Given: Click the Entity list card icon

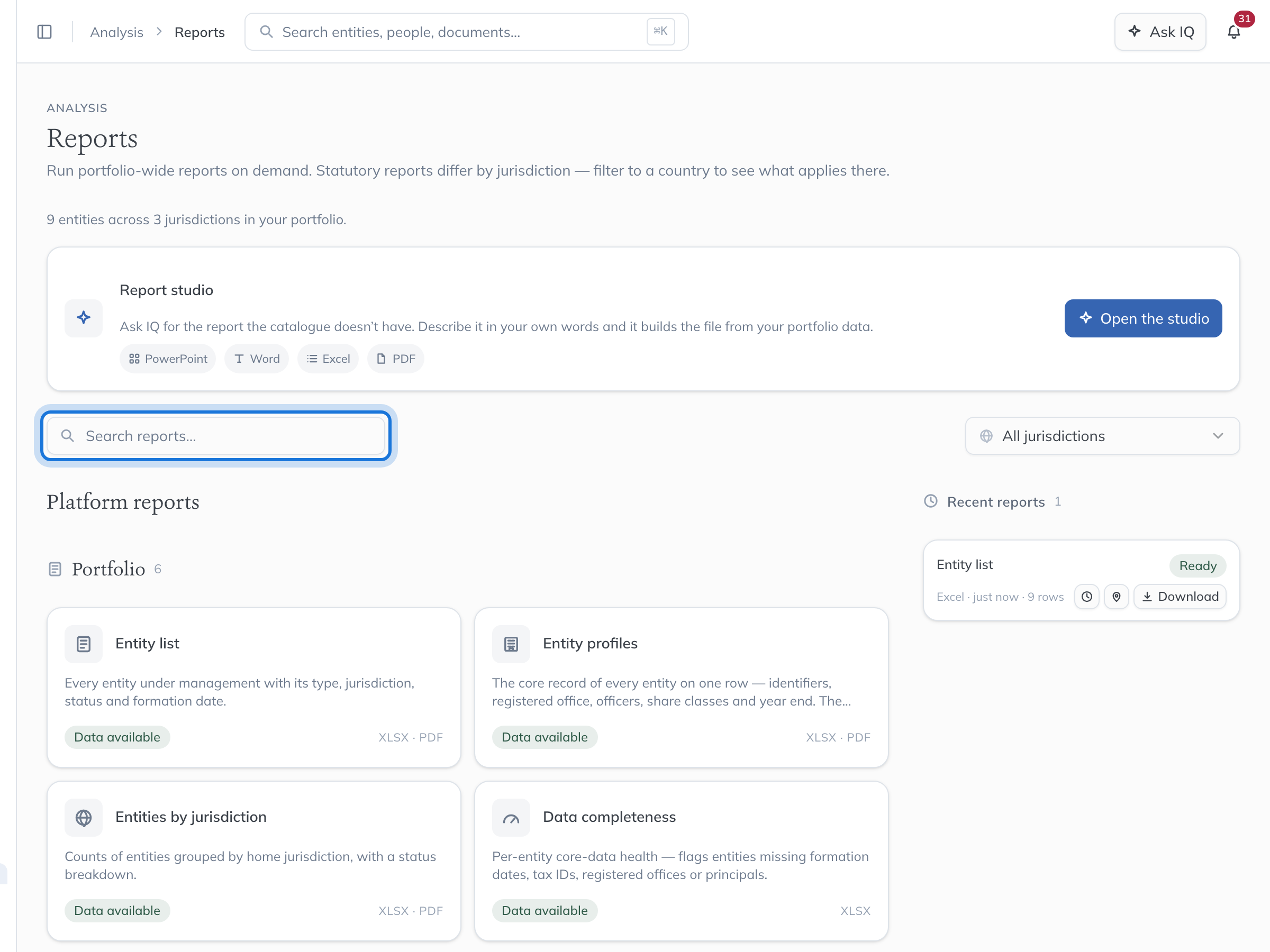Looking at the screenshot, I should click(x=83, y=644).
